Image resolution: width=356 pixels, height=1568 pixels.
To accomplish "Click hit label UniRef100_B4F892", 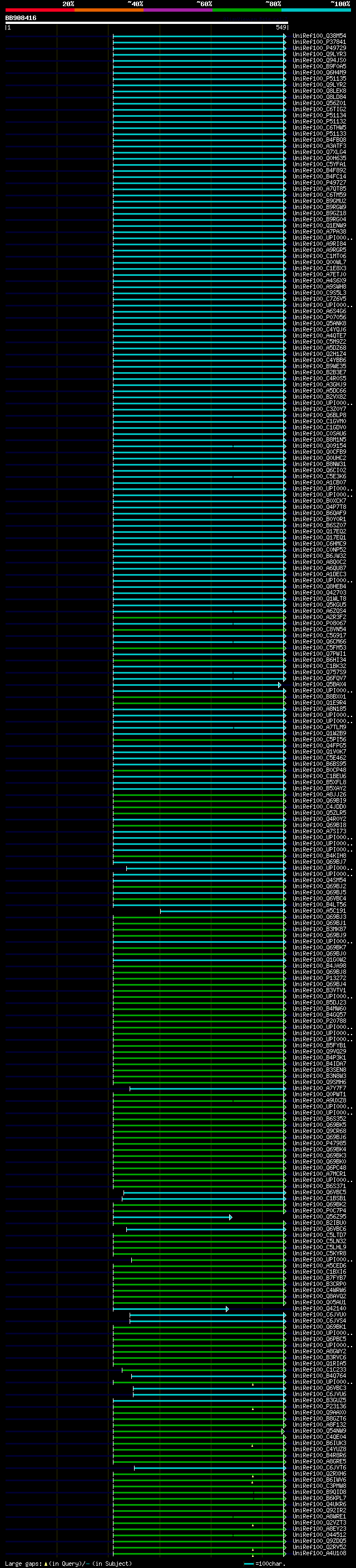I will click(319, 170).
